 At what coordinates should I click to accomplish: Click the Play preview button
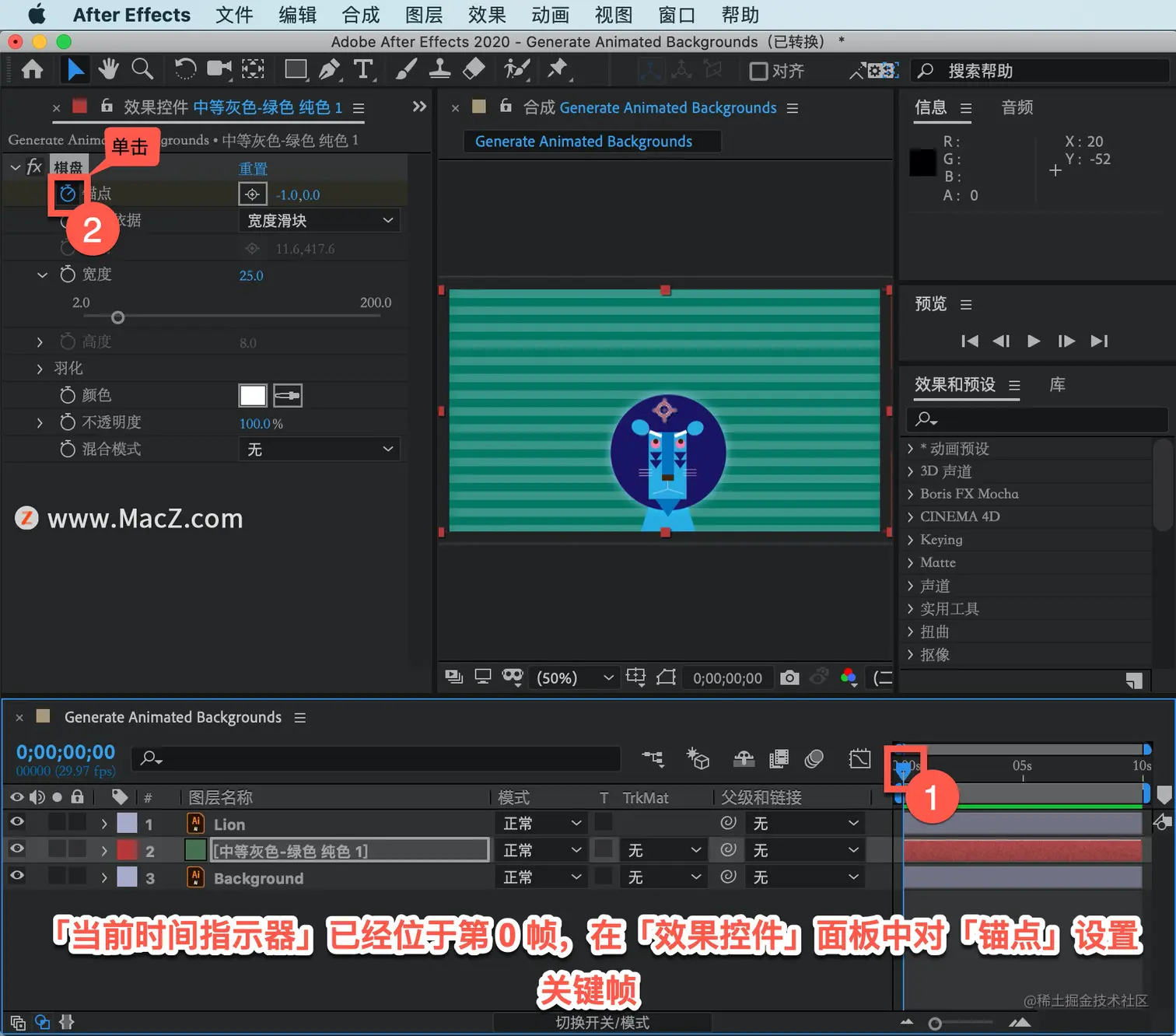pyautogui.click(x=1034, y=341)
